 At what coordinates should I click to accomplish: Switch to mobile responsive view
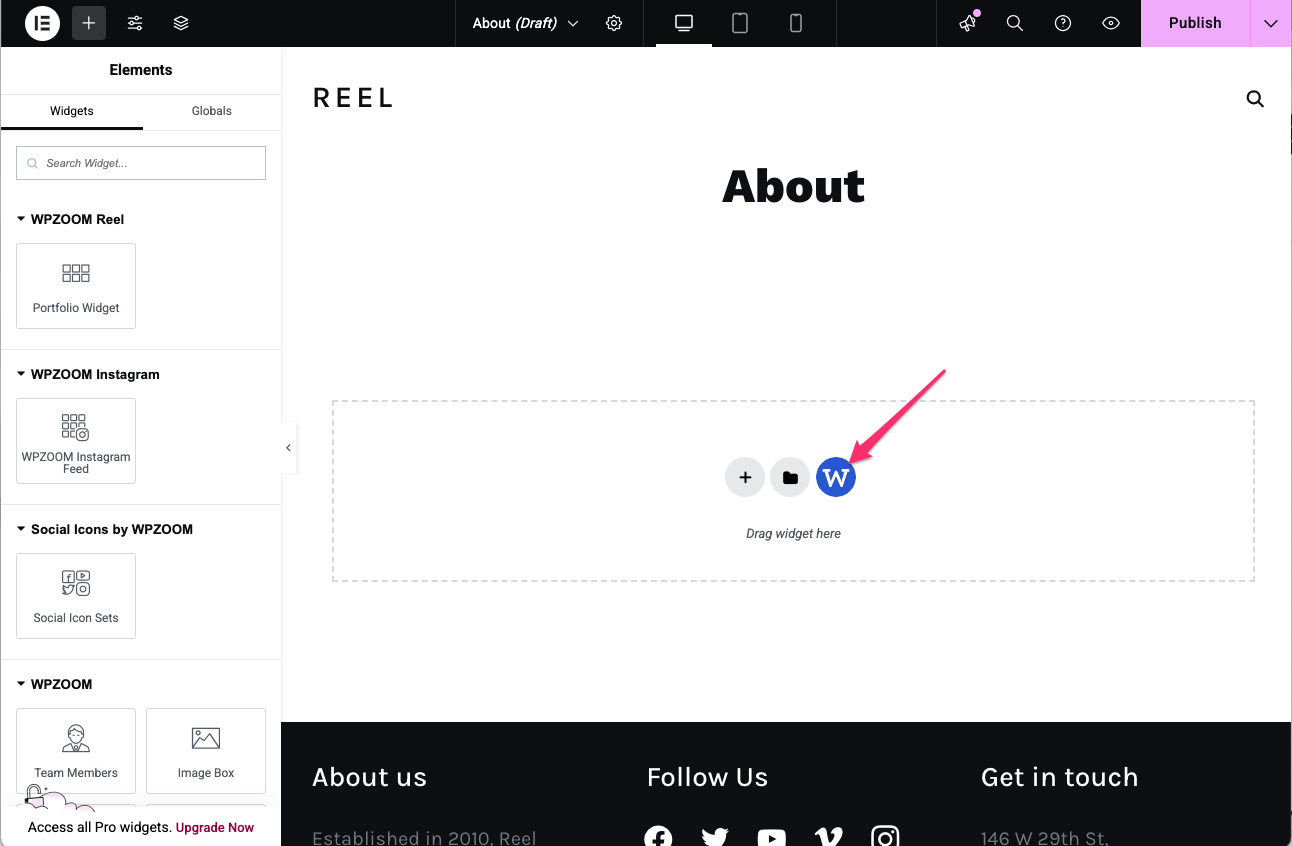[796, 23]
